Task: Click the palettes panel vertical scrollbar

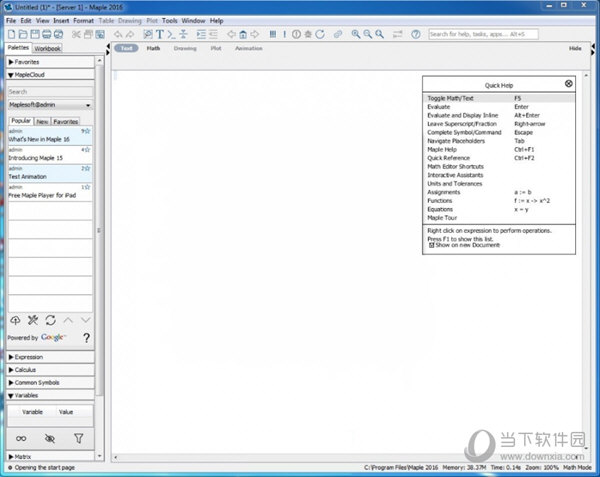Action: [99, 230]
